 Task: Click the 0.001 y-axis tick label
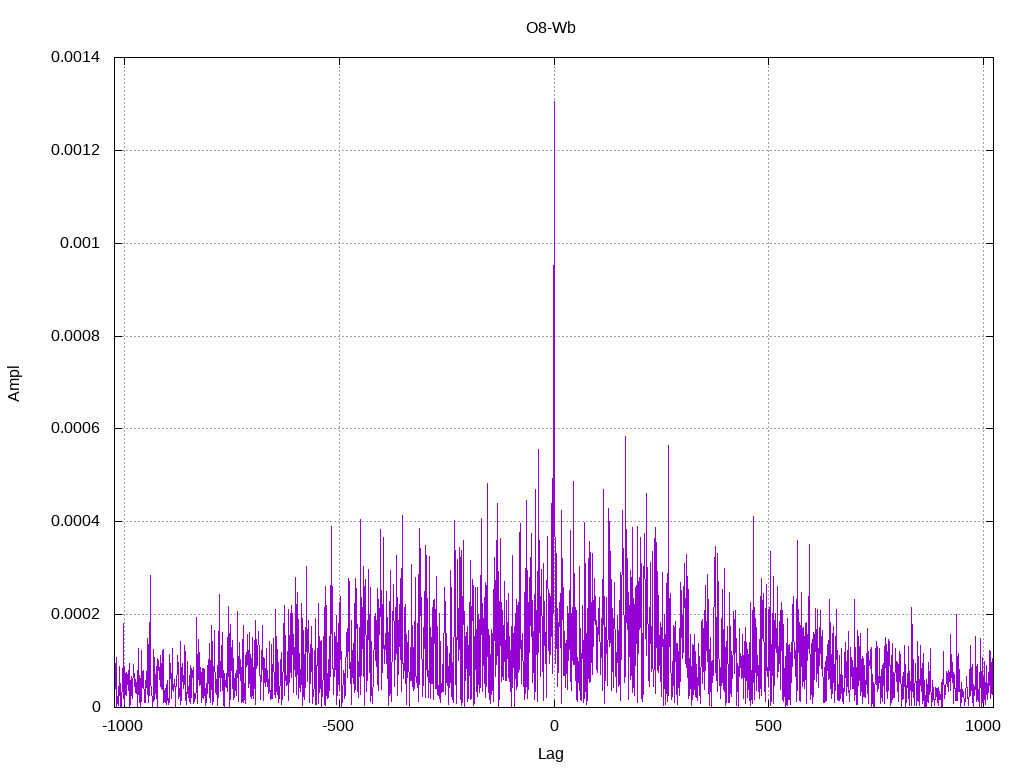[x=80, y=243]
